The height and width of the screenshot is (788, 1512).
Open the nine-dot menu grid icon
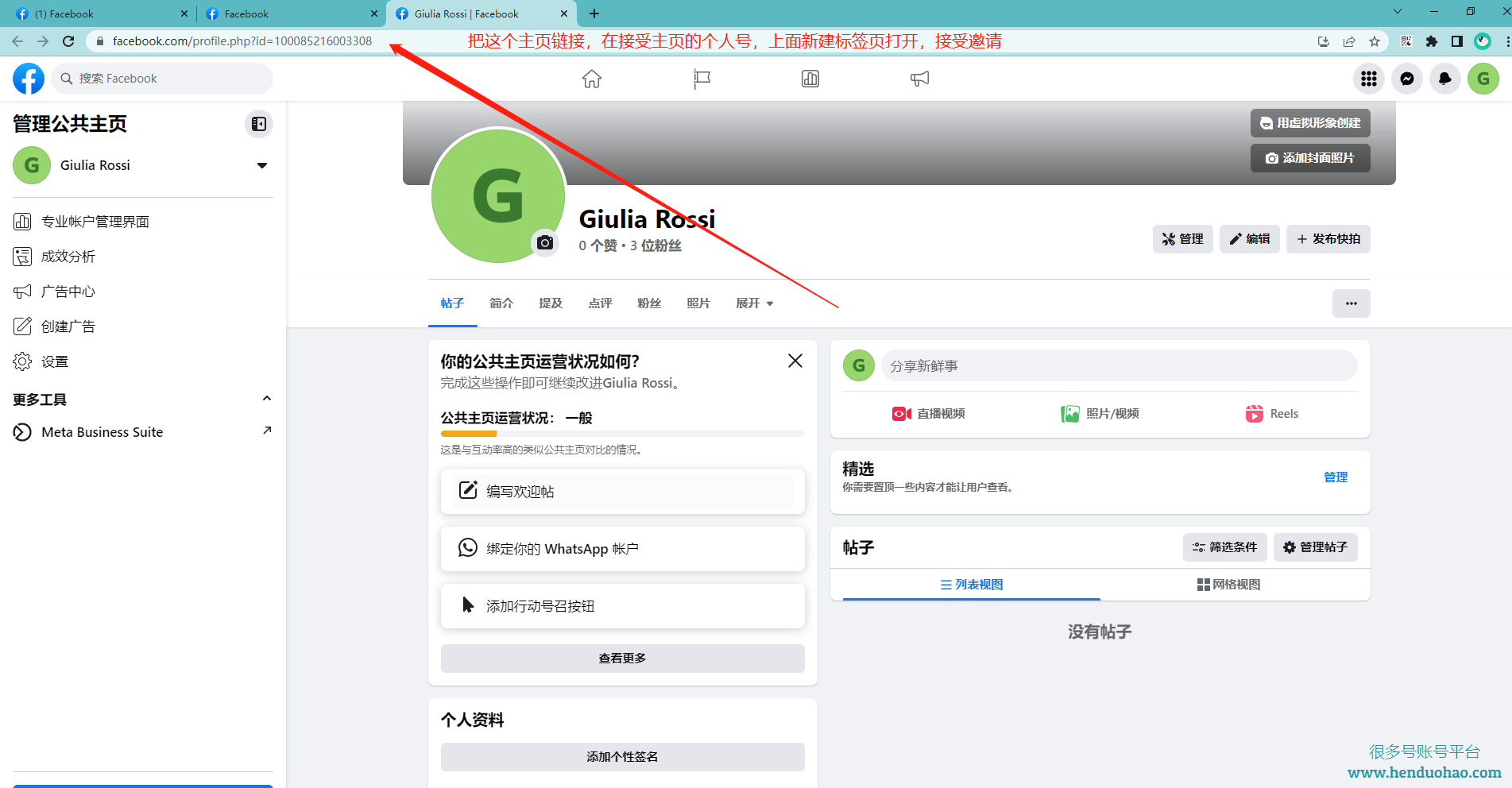click(x=1369, y=79)
